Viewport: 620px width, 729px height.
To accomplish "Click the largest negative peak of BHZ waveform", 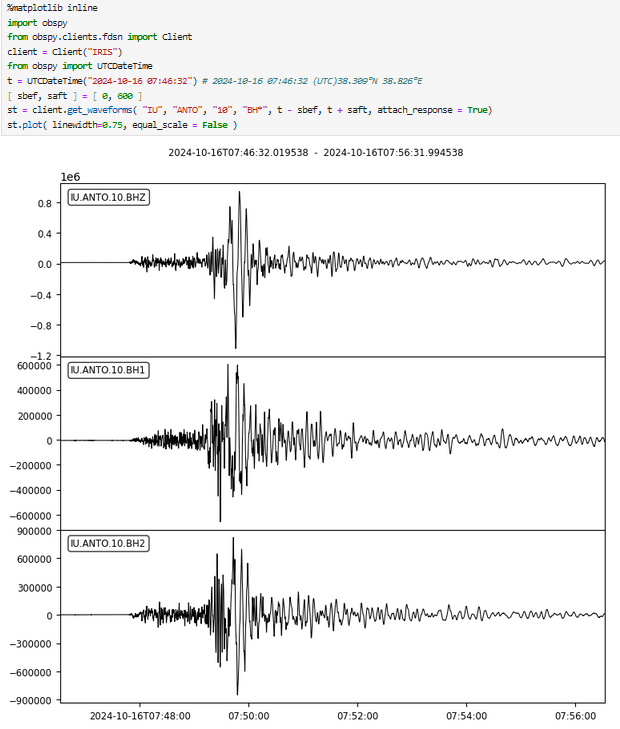I will pyautogui.click(x=236, y=346).
